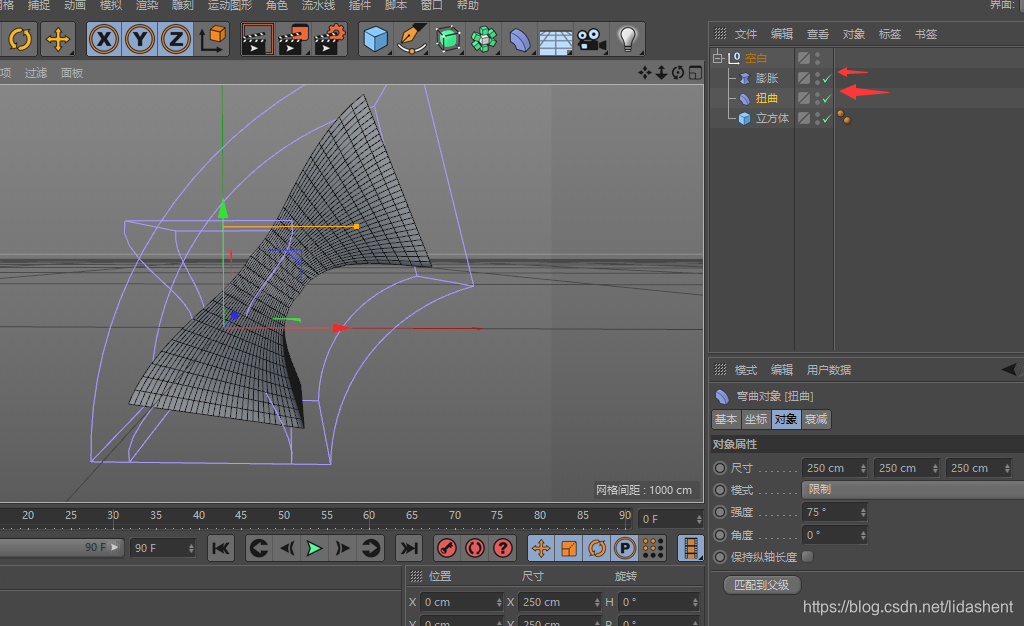
Task: Select the spline Pen tool icon
Action: pyautogui.click(x=411, y=40)
